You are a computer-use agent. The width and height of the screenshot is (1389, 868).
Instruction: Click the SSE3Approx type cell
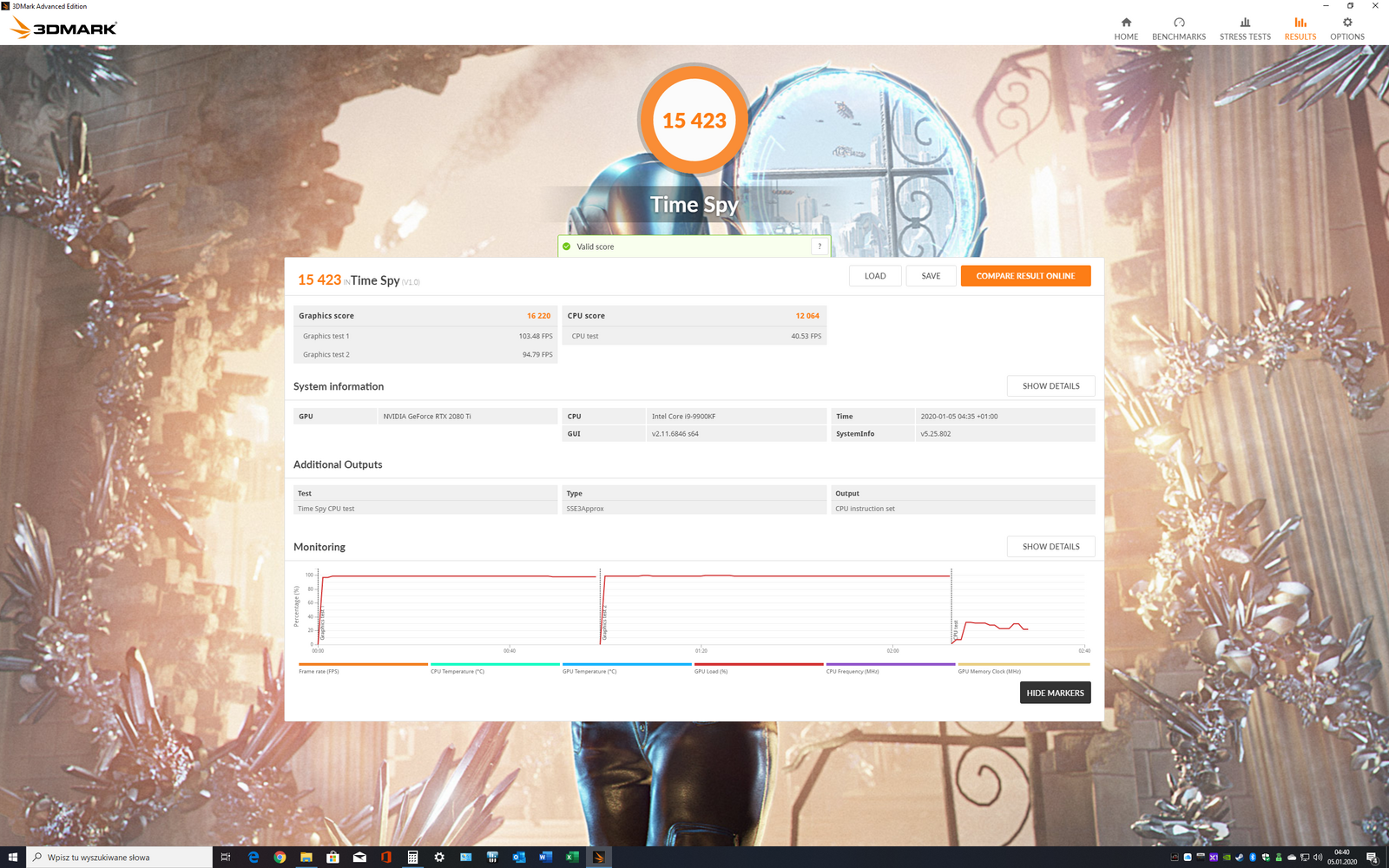coord(694,509)
